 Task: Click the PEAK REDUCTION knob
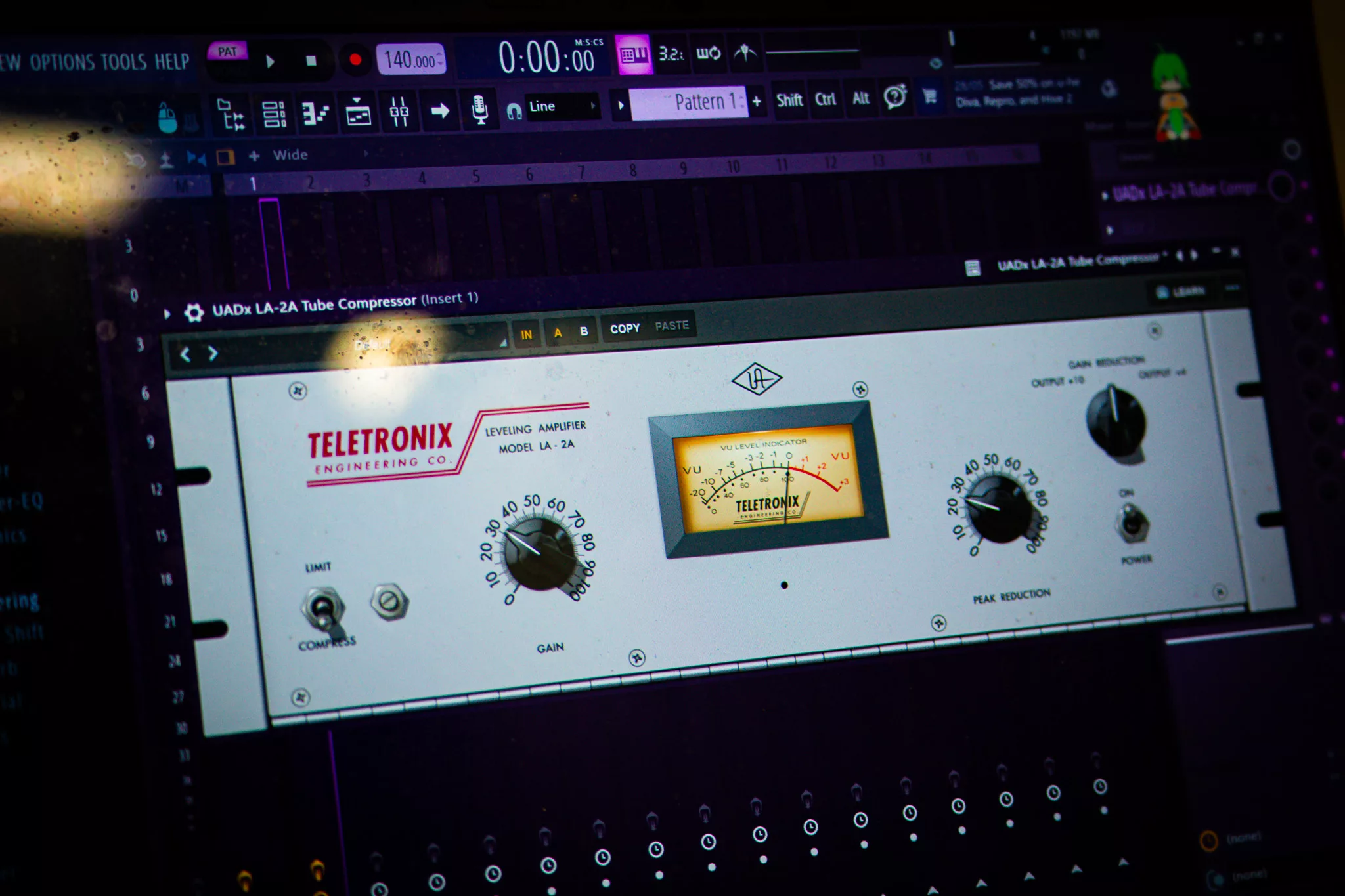tap(998, 509)
